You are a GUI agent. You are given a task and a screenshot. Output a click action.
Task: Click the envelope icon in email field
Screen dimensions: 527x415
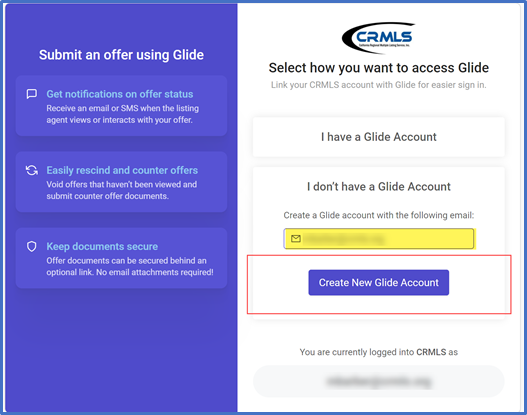pos(296,239)
